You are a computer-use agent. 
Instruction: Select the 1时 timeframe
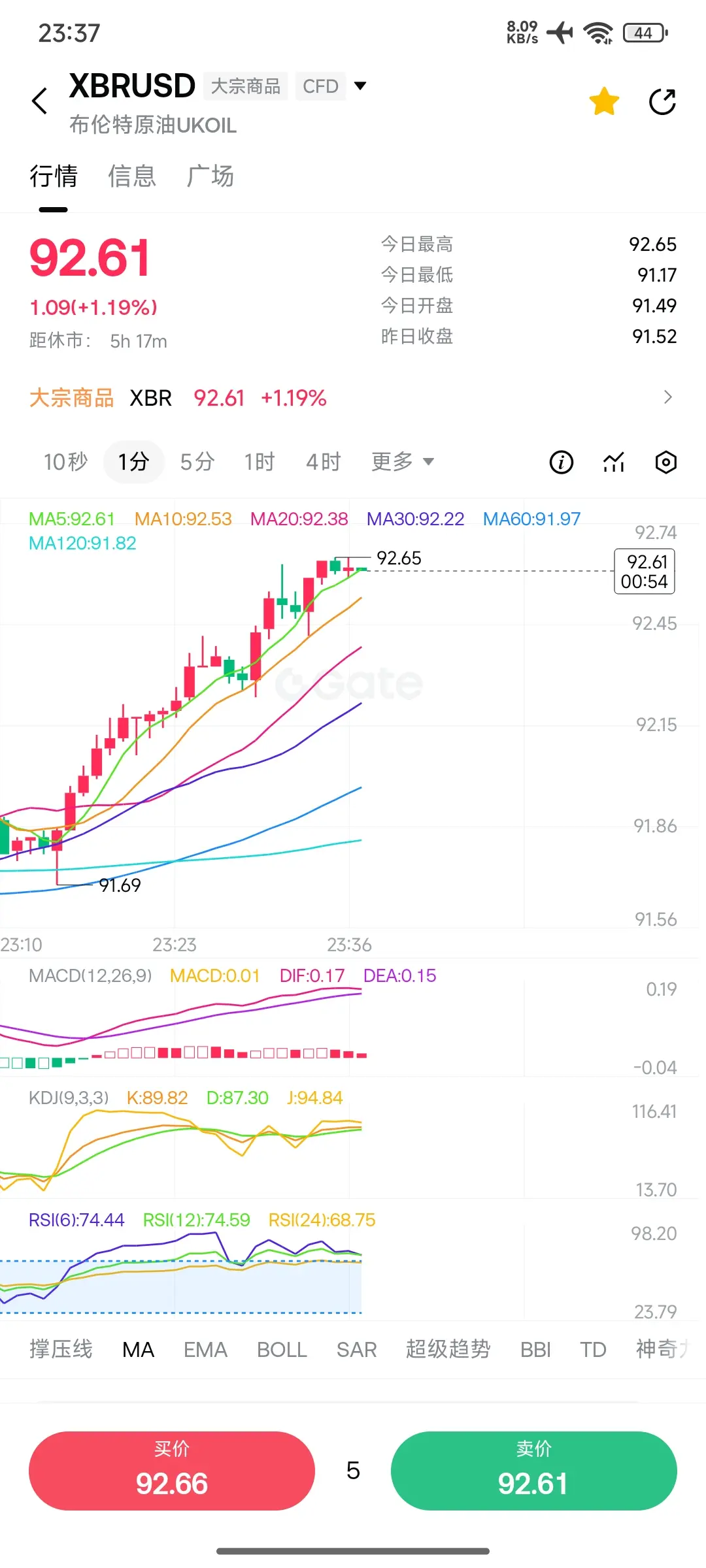coord(260,462)
